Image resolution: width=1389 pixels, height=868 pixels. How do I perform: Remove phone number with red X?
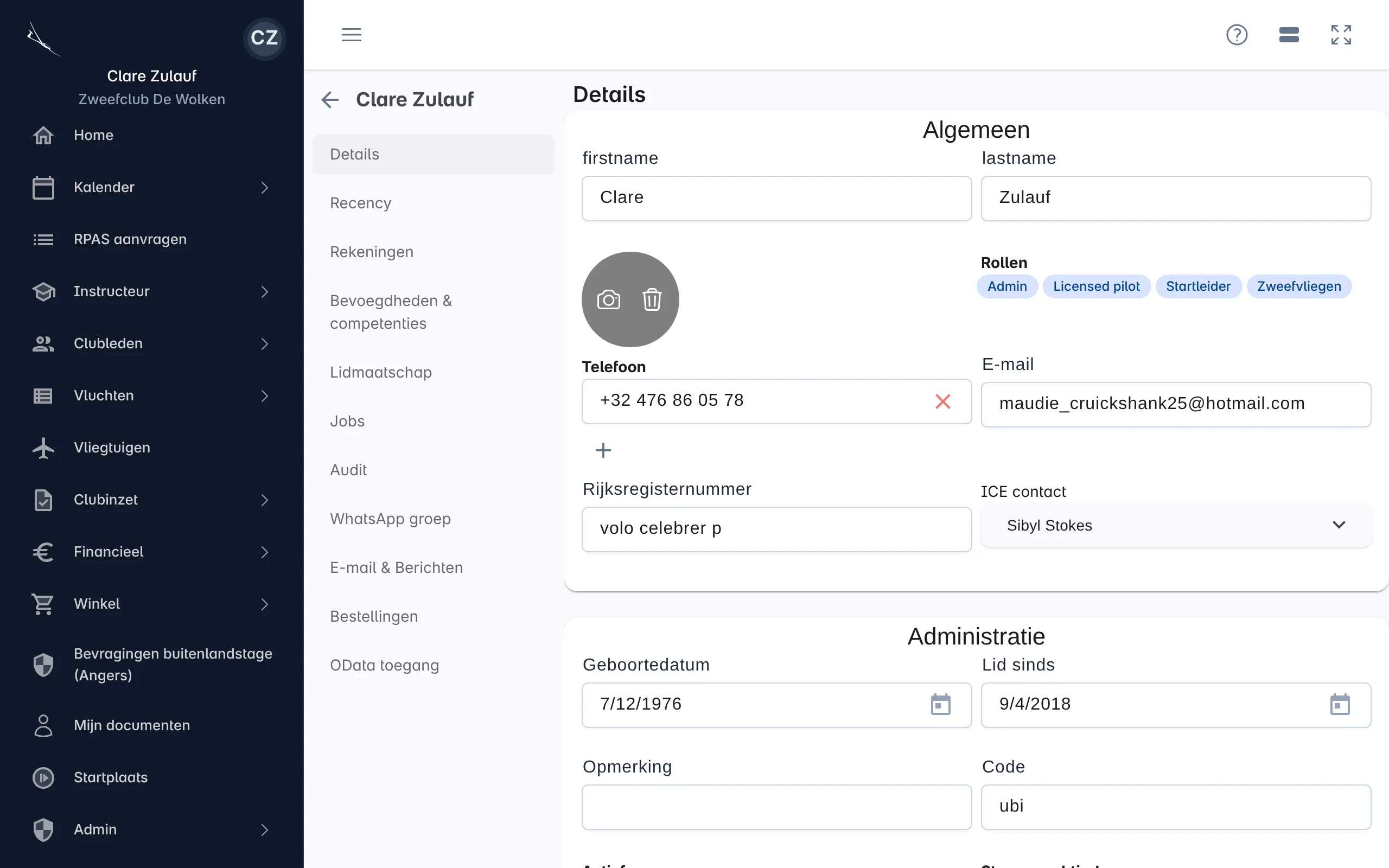tap(942, 401)
